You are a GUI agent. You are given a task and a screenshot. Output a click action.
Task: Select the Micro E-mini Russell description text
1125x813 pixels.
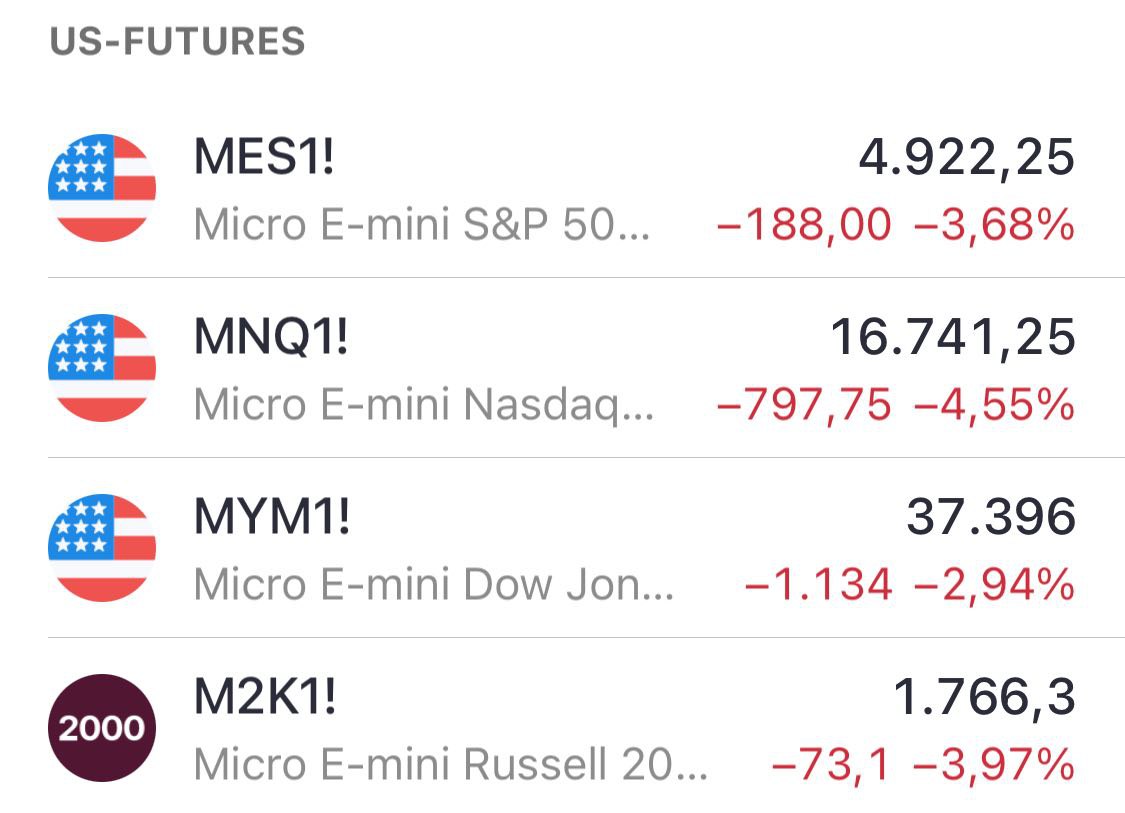tap(451, 766)
